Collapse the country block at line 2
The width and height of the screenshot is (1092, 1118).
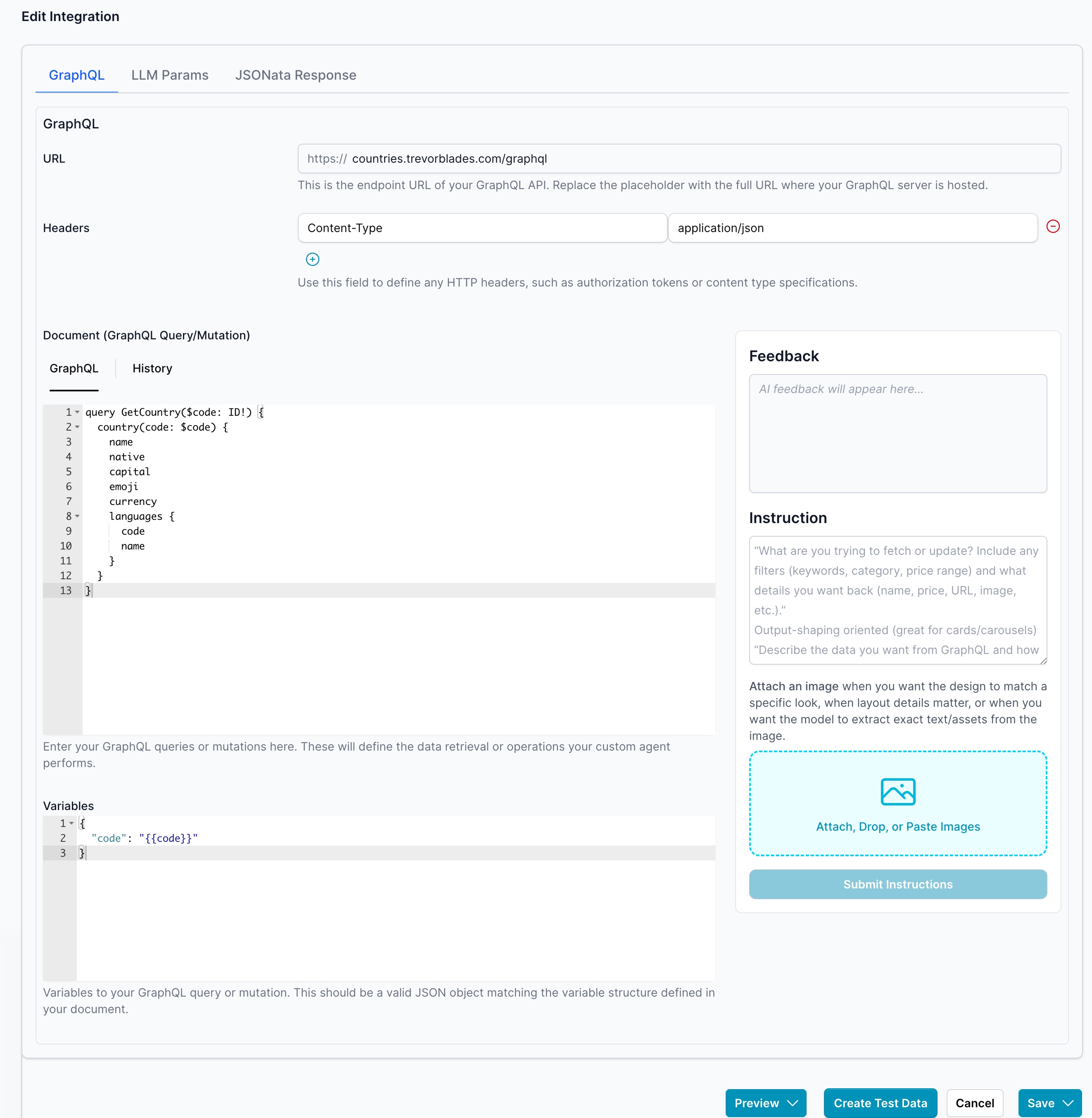pyautogui.click(x=76, y=427)
